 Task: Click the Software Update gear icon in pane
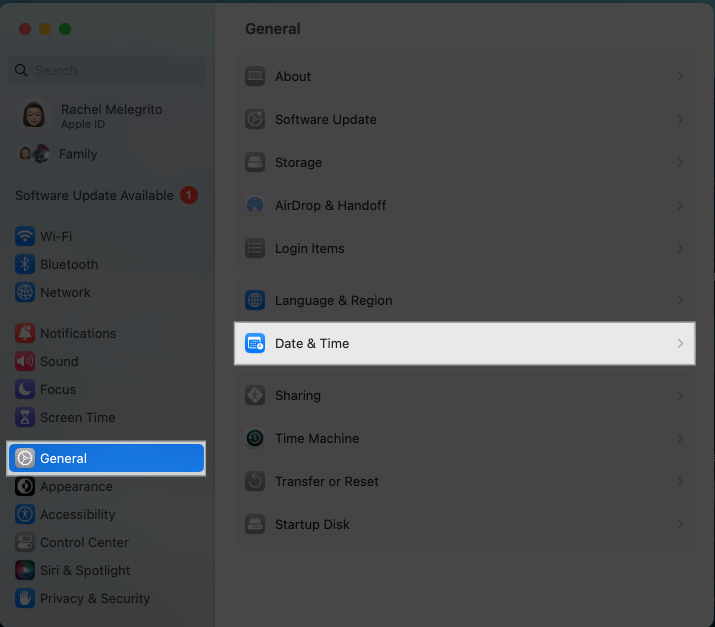click(x=255, y=119)
